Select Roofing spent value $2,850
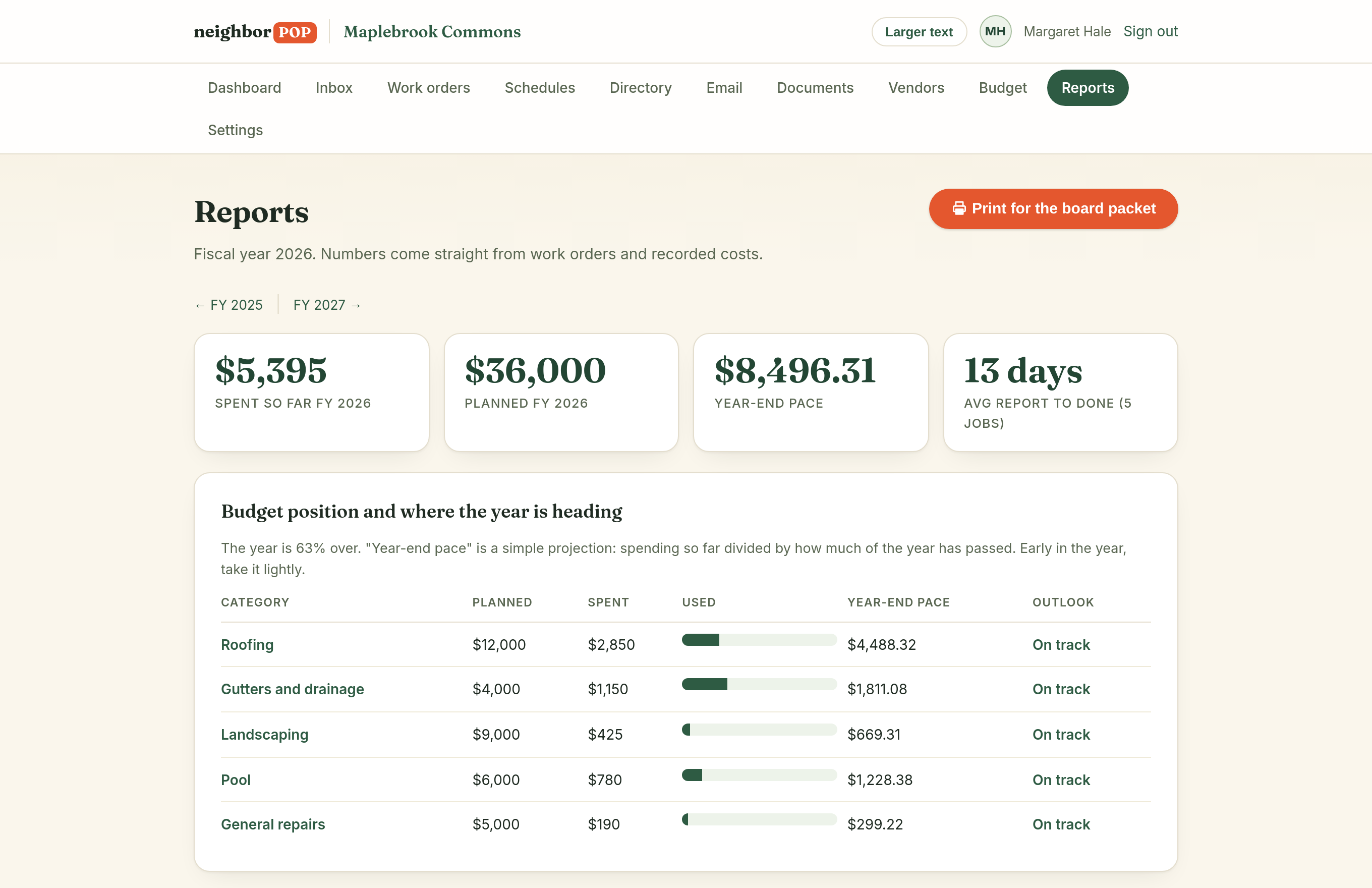 point(611,645)
